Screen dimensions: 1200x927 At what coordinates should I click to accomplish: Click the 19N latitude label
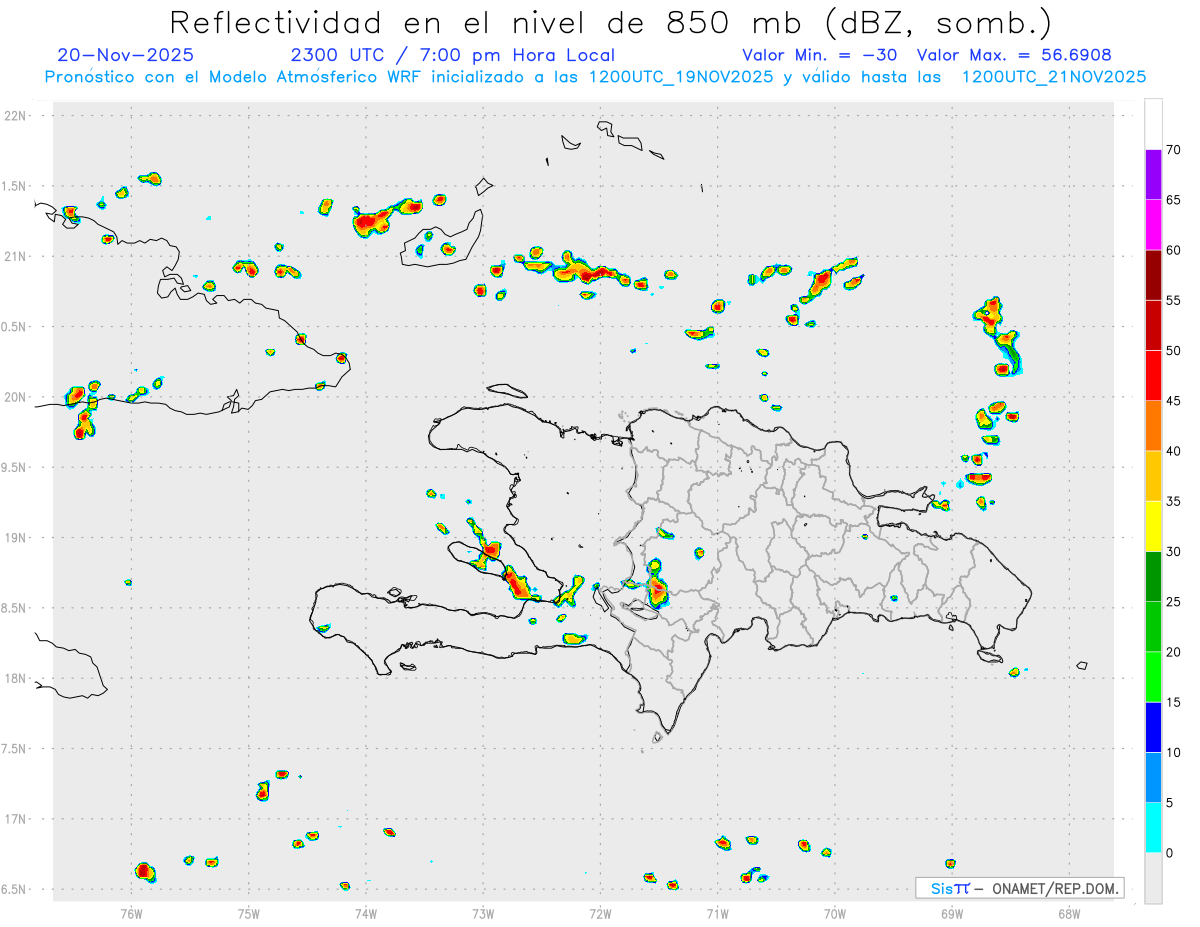click(x=16, y=537)
